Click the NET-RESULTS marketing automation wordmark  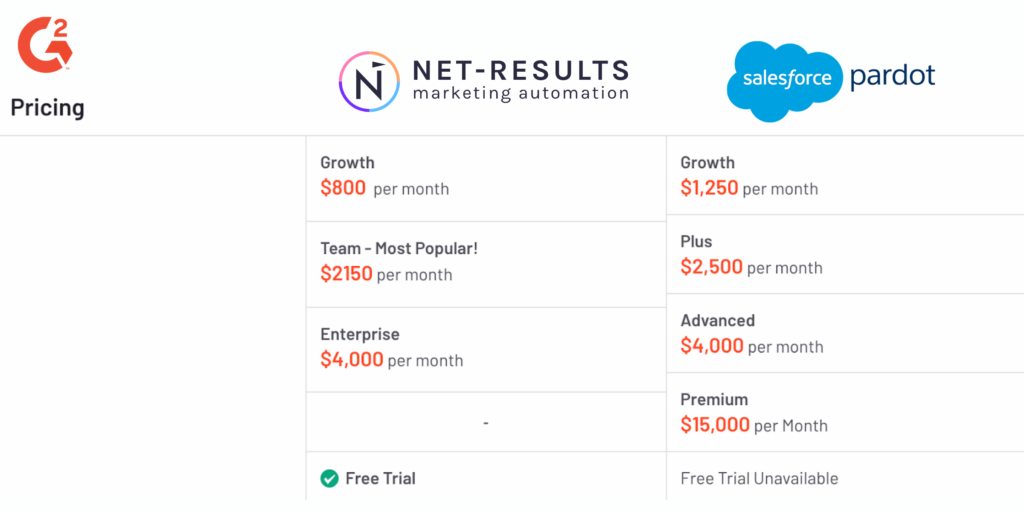click(520, 80)
